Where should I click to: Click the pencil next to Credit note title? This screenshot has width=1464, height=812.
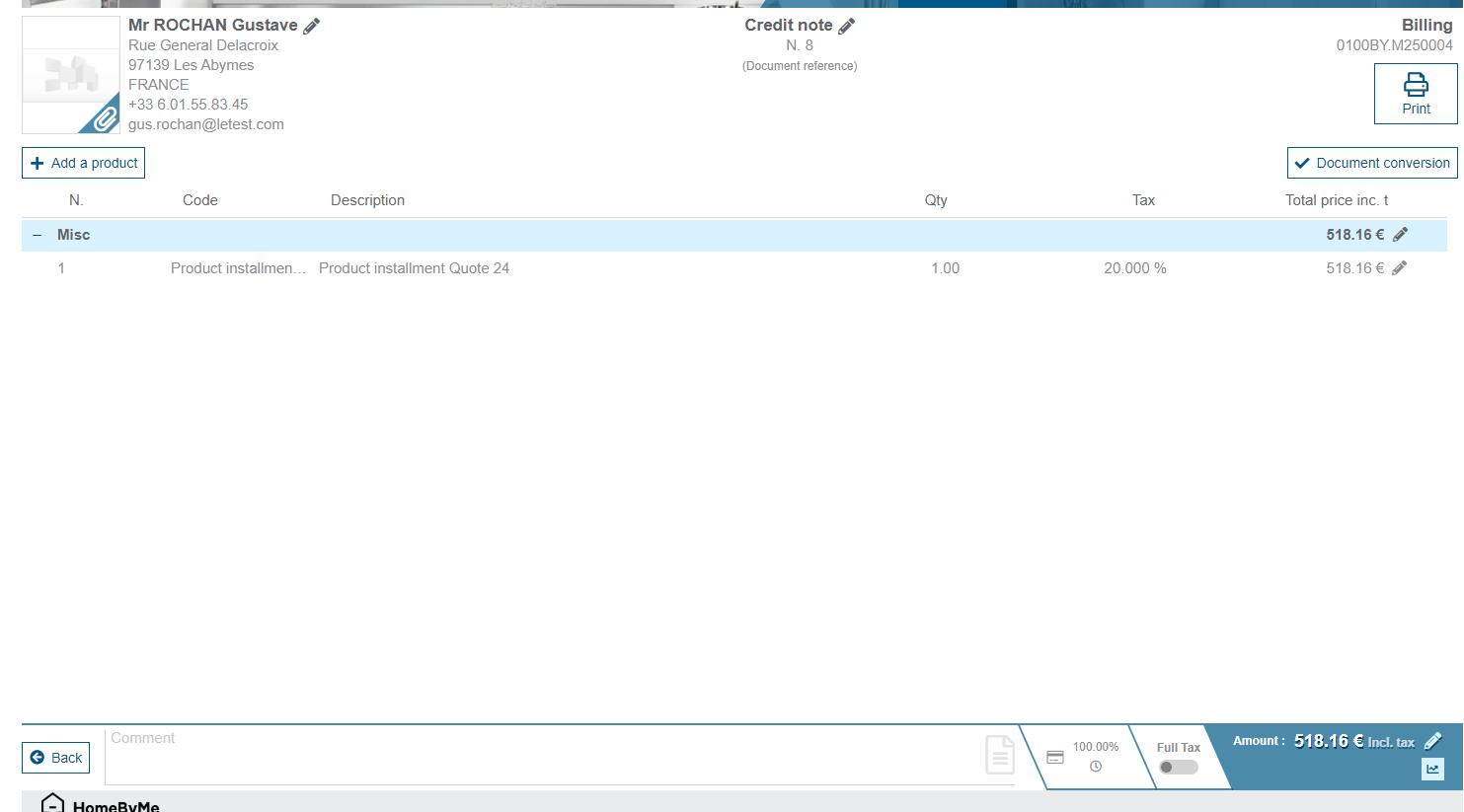click(x=847, y=27)
